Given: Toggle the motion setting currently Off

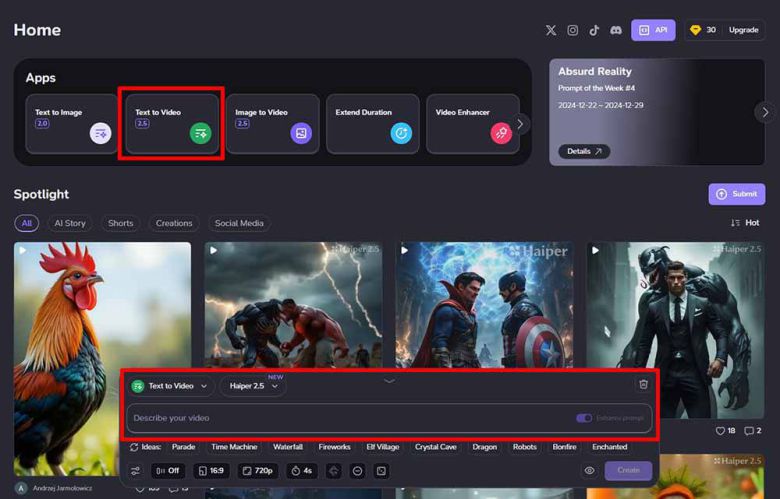Looking at the screenshot, I should tap(168, 470).
